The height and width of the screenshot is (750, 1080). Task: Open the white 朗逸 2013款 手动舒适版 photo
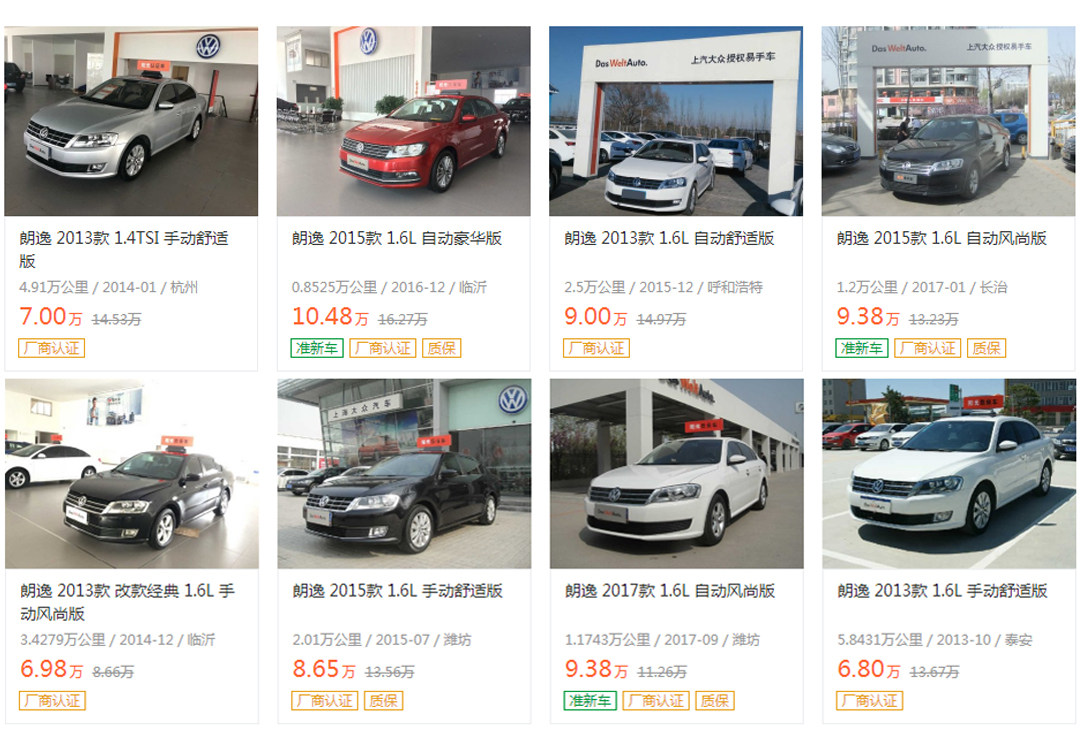949,474
